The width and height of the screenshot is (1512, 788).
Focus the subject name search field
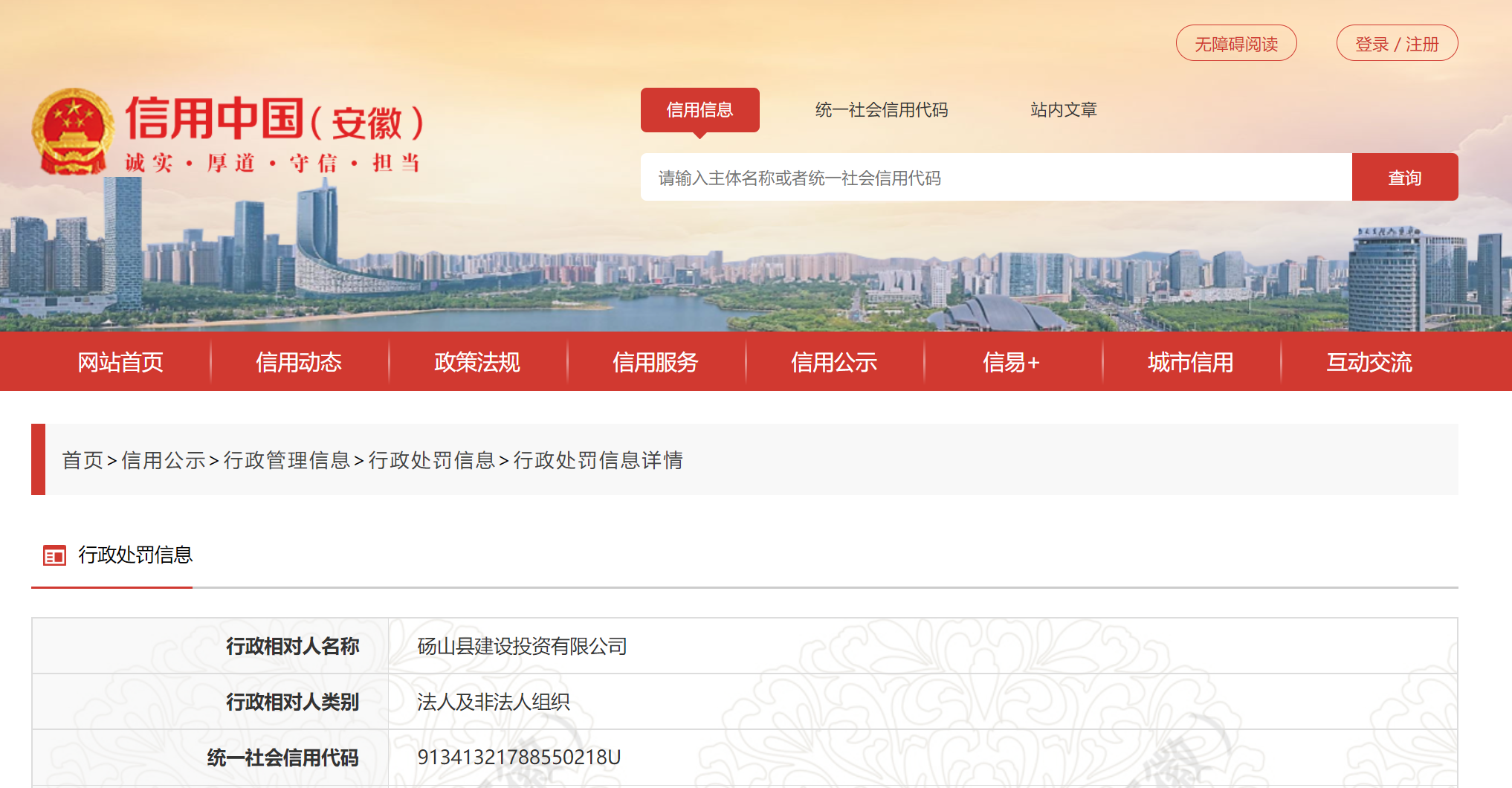[x=996, y=178]
